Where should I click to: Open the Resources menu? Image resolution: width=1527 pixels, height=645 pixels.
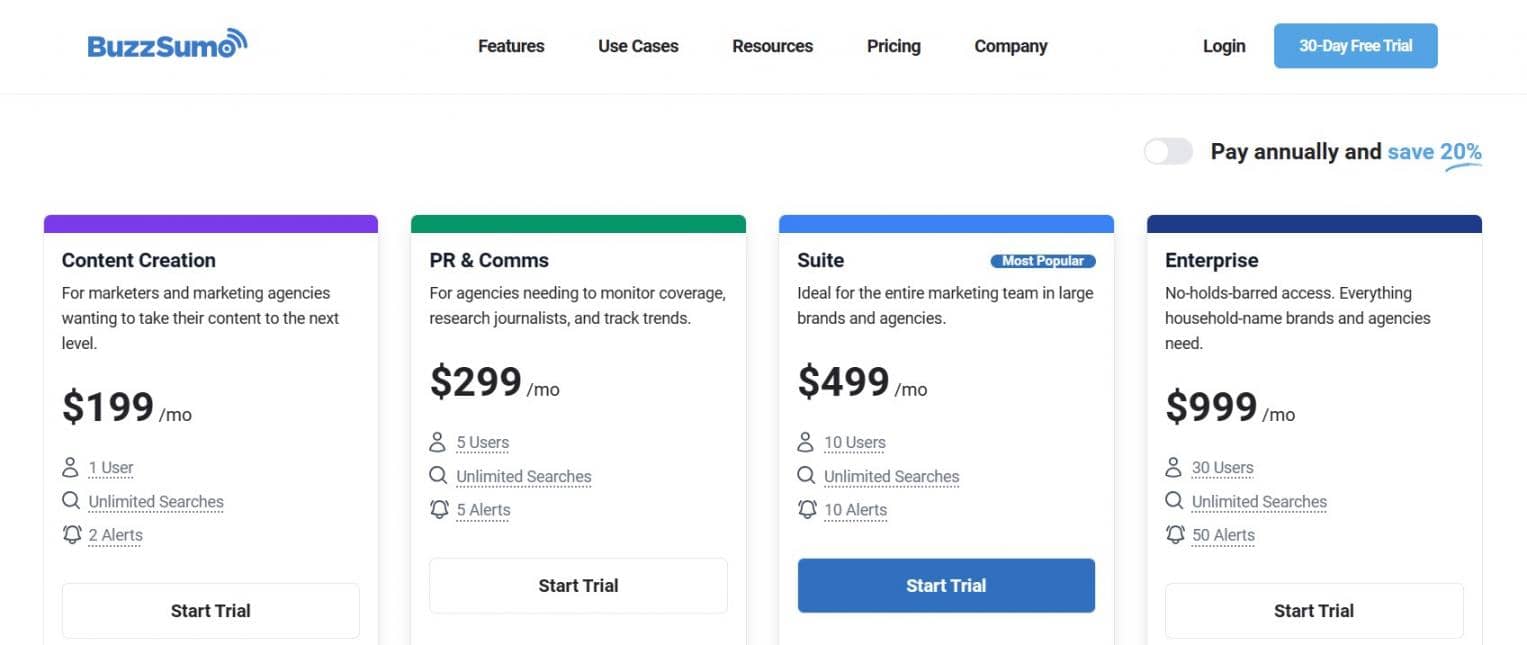(x=772, y=46)
